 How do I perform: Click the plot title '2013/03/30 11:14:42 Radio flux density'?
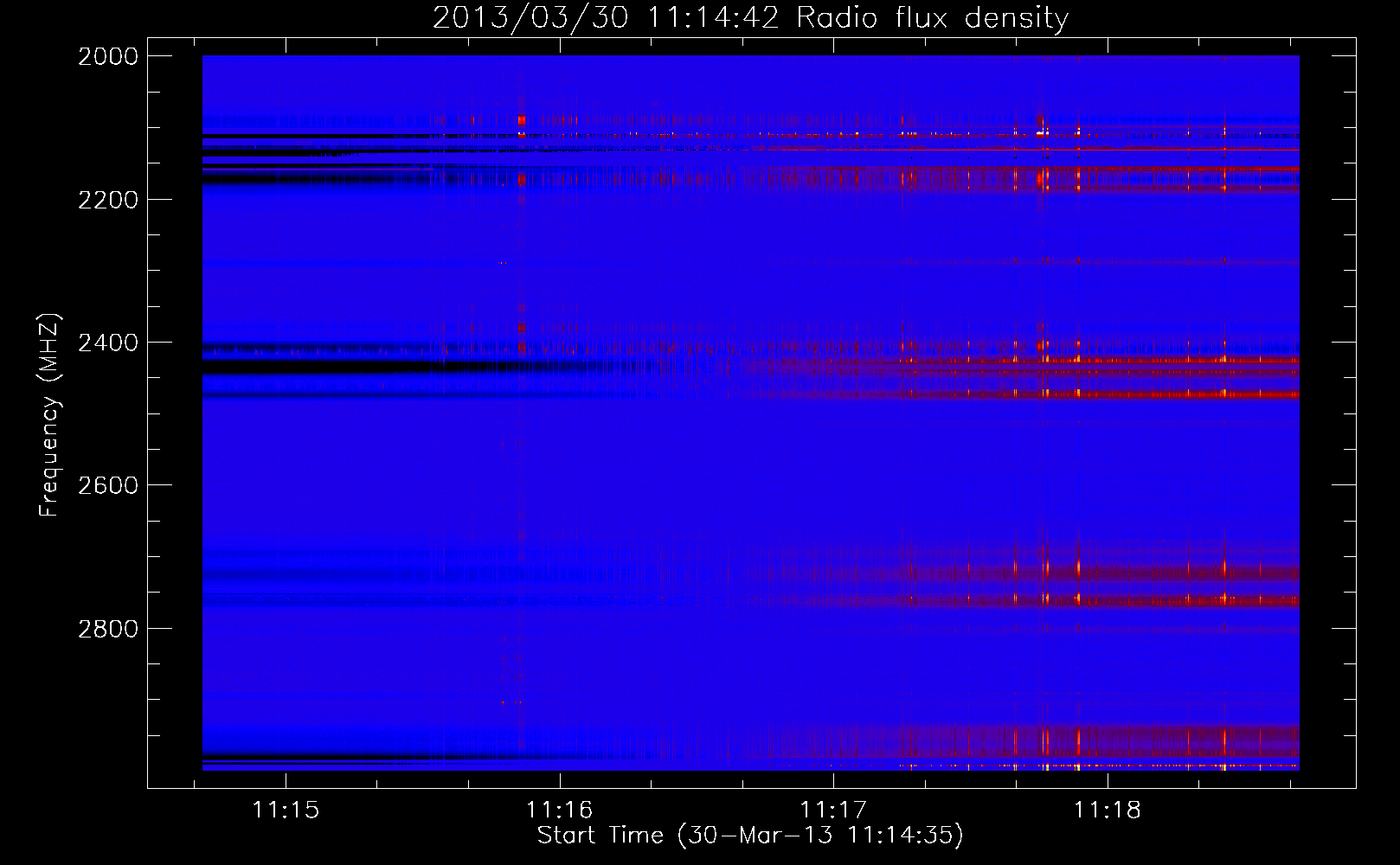click(750, 17)
